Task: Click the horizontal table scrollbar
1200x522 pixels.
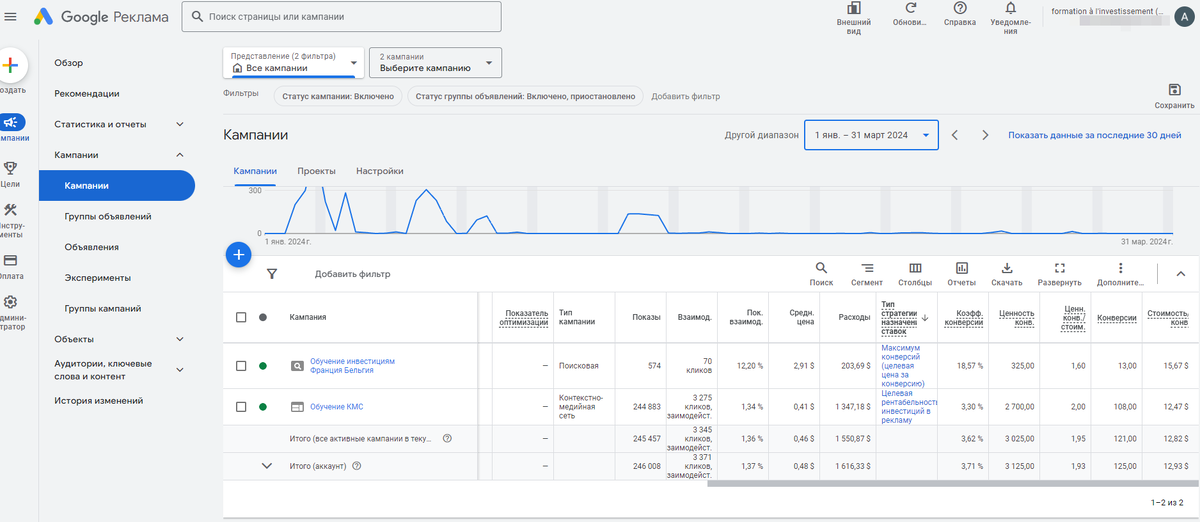Action: coord(954,484)
